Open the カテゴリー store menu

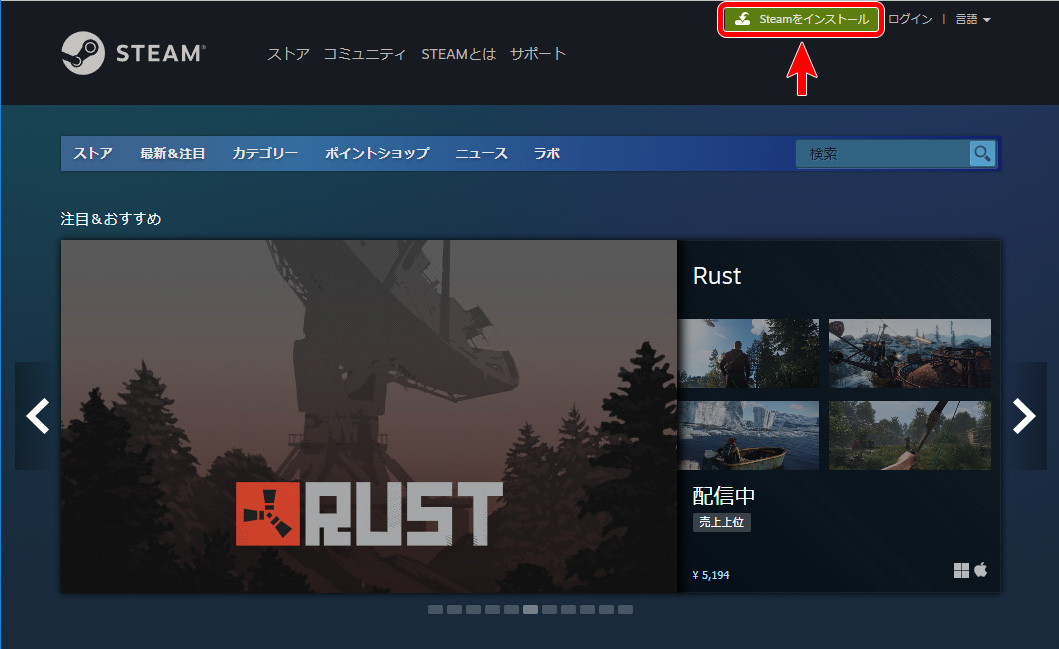[265, 153]
